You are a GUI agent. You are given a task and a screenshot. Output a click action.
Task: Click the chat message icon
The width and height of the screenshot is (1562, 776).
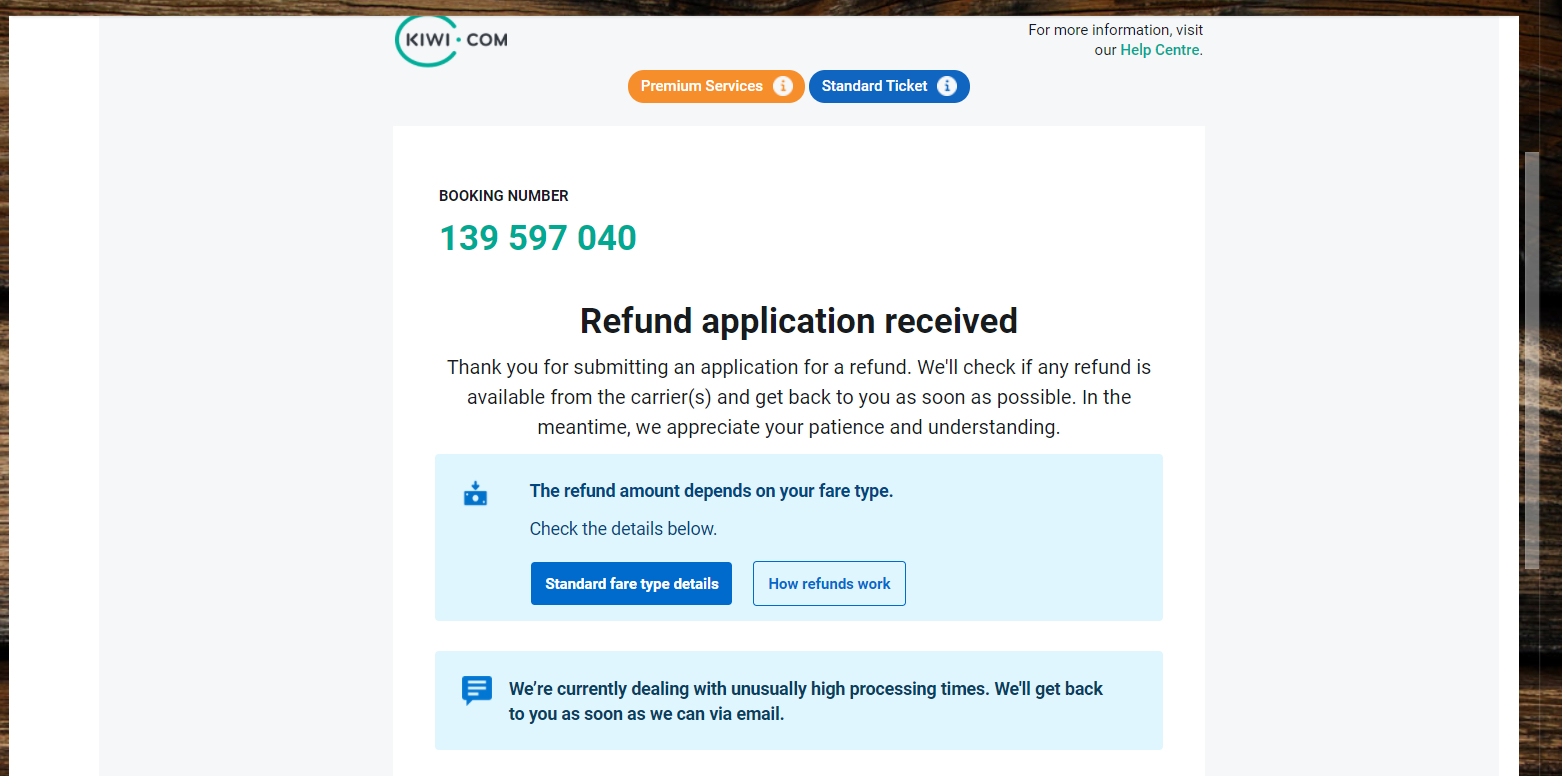pyautogui.click(x=477, y=690)
